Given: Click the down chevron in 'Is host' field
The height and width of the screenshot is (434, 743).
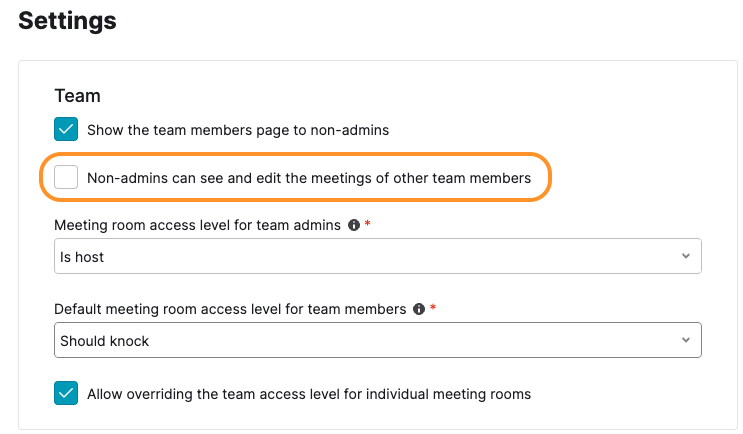Looking at the screenshot, I should tap(686, 256).
